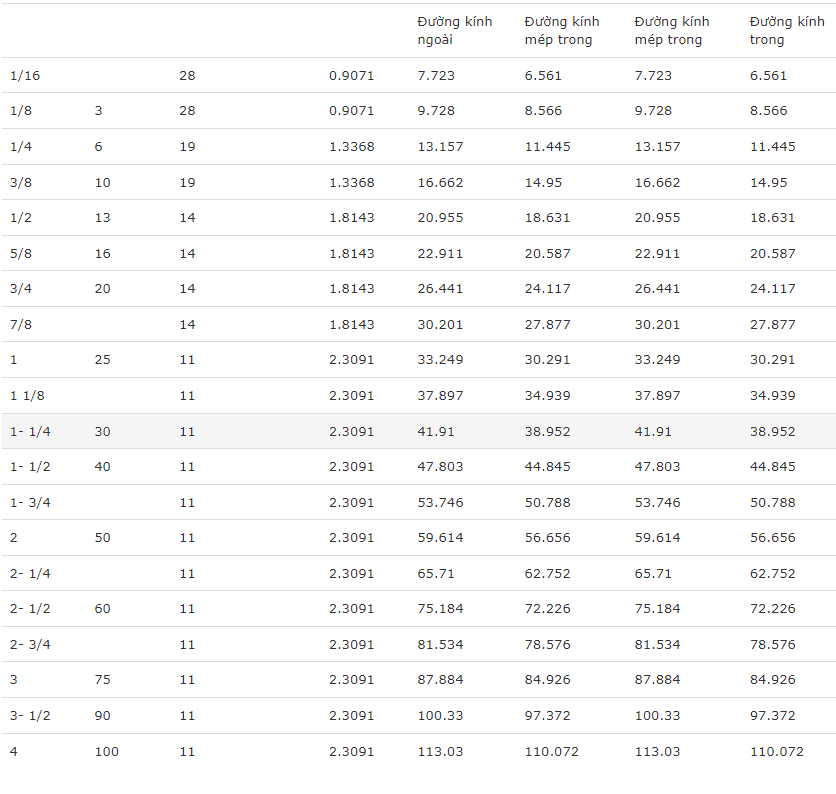
Task: Select the 3/4 row label
Action: click(x=21, y=288)
